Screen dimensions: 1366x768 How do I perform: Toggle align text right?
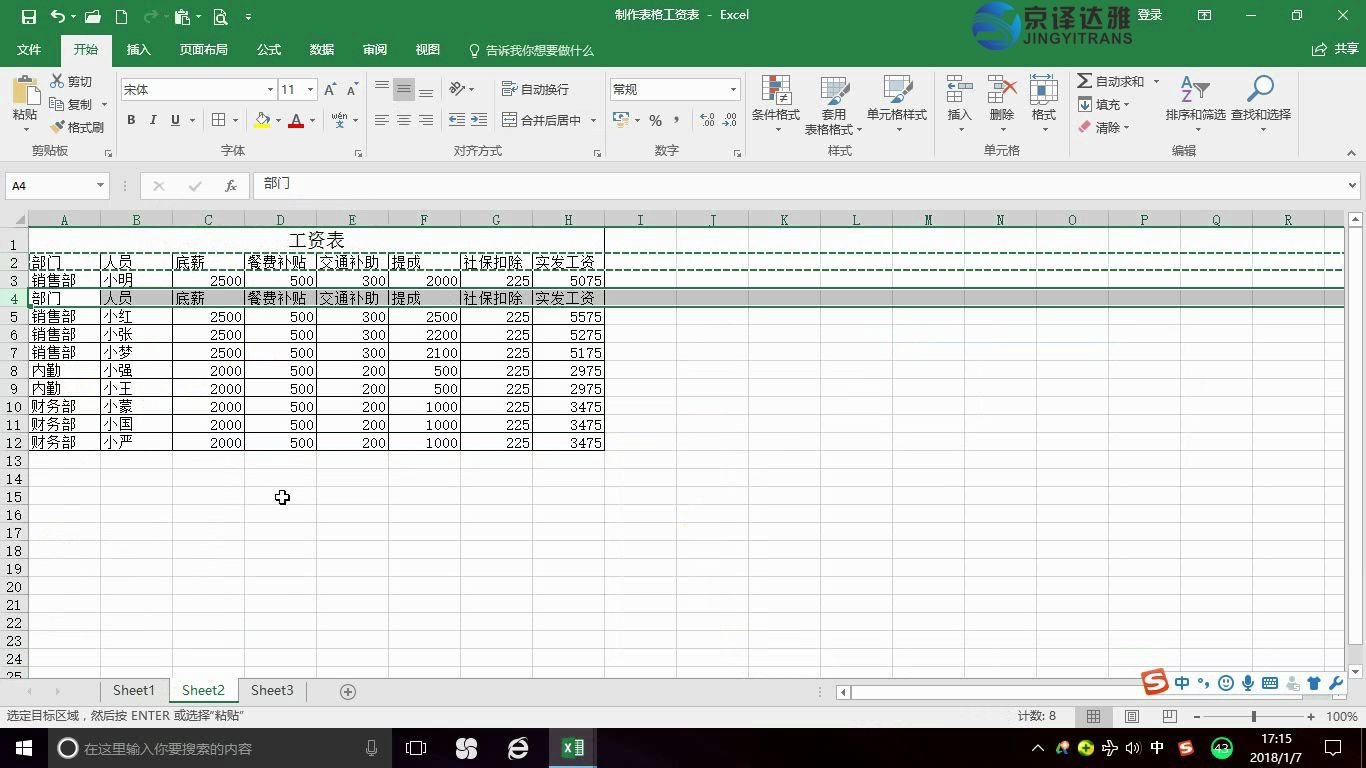[x=426, y=120]
